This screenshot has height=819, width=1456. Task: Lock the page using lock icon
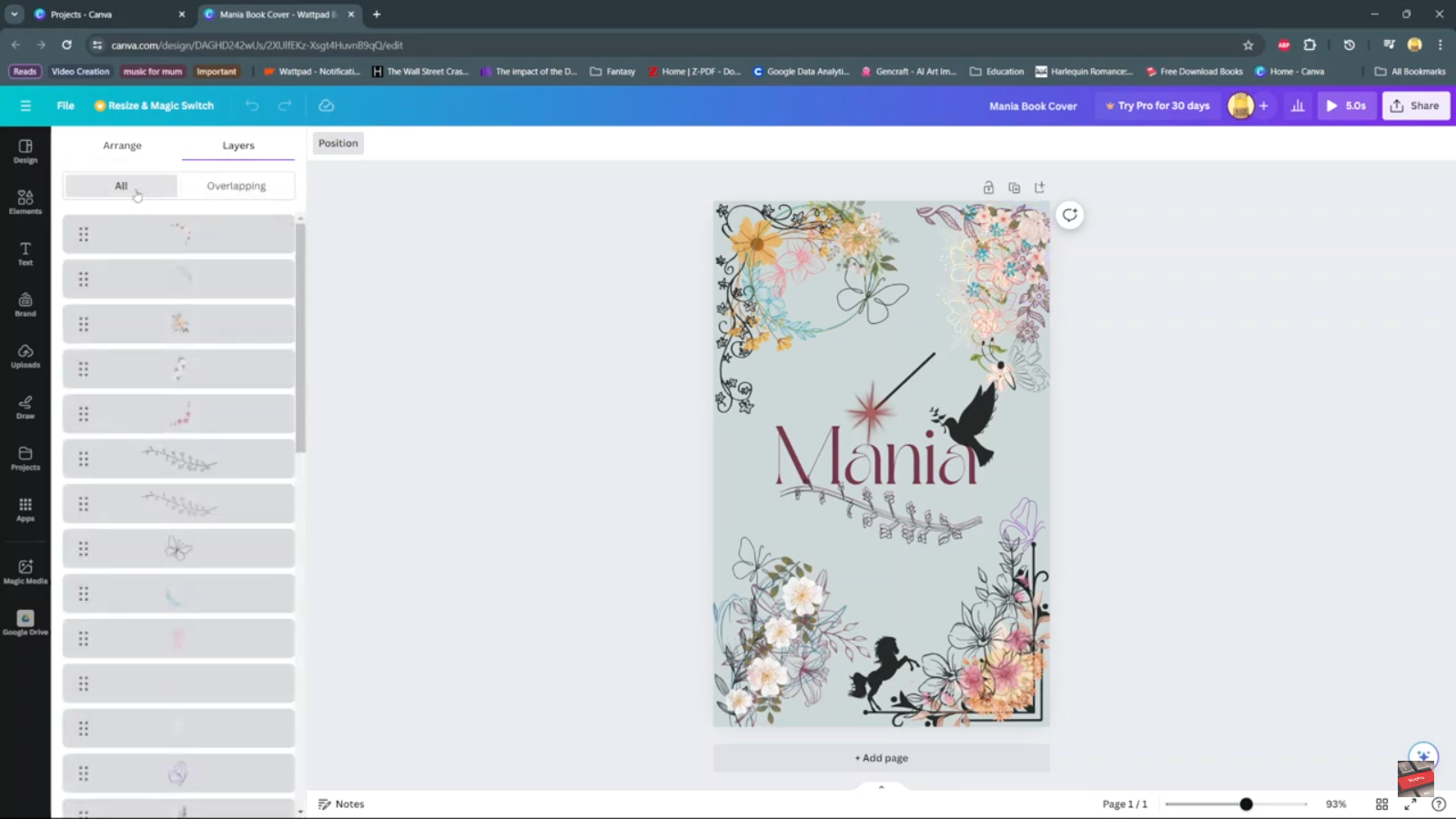(x=988, y=187)
